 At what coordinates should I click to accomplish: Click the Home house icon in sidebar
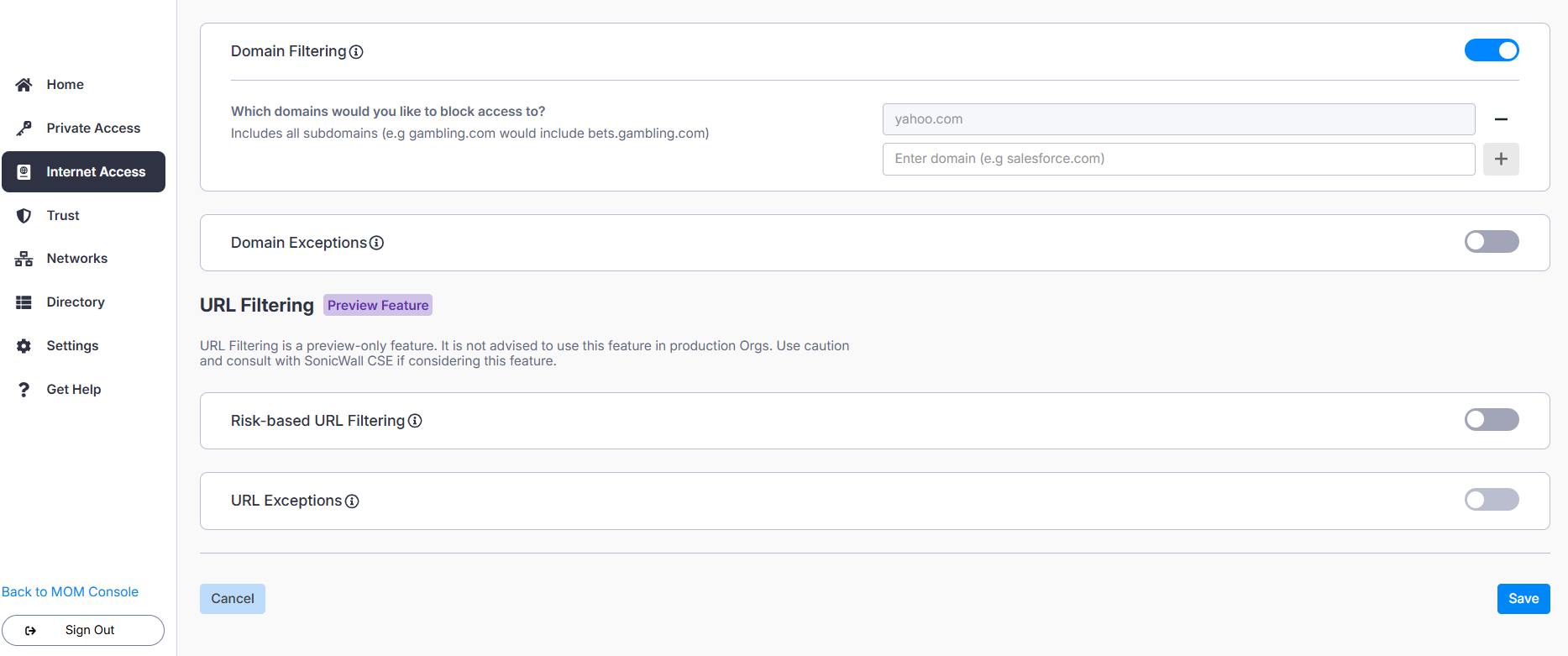point(24,85)
